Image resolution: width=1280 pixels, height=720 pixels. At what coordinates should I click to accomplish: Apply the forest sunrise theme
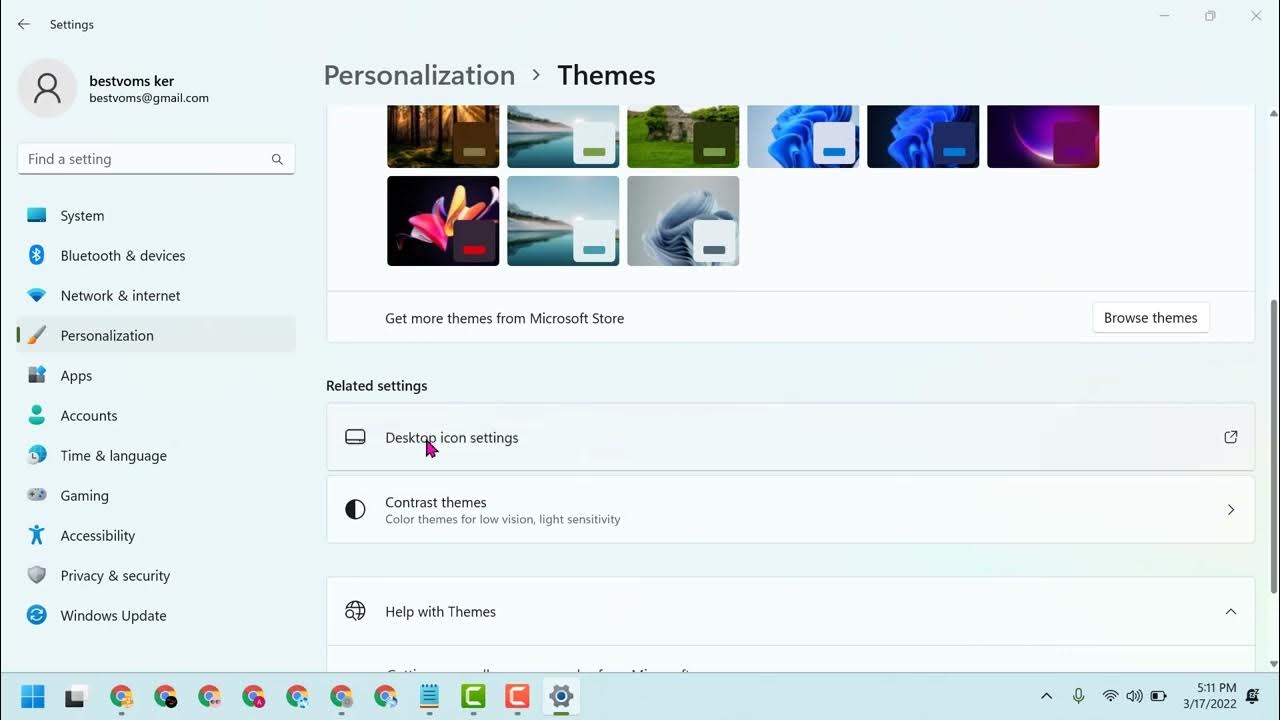tap(443, 136)
